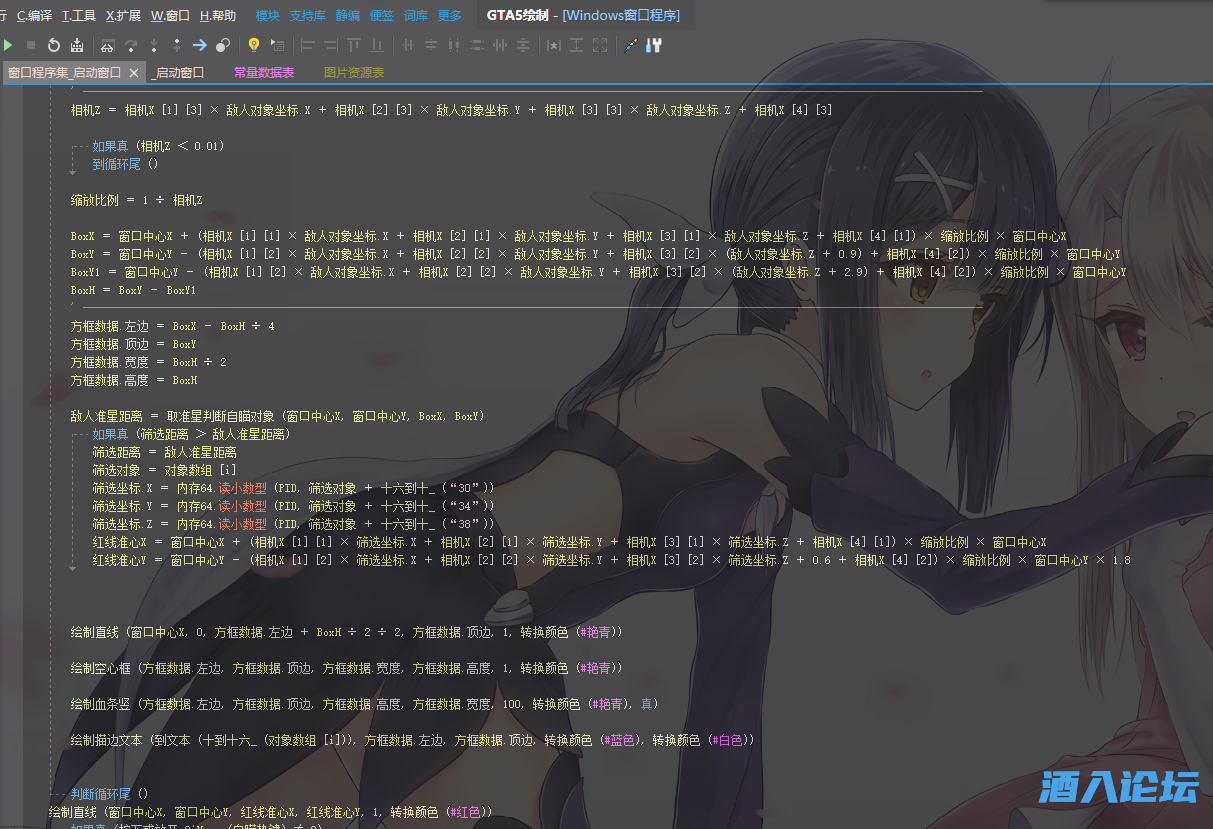Close the 窗口程序集_启动窗口 tab

pyautogui.click(x=134, y=73)
